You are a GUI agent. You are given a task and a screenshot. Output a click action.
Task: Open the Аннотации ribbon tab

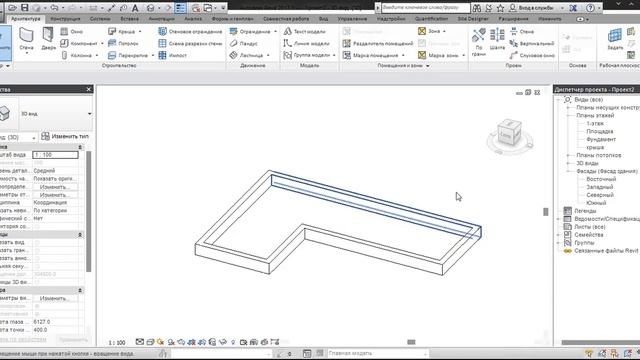tap(162, 19)
